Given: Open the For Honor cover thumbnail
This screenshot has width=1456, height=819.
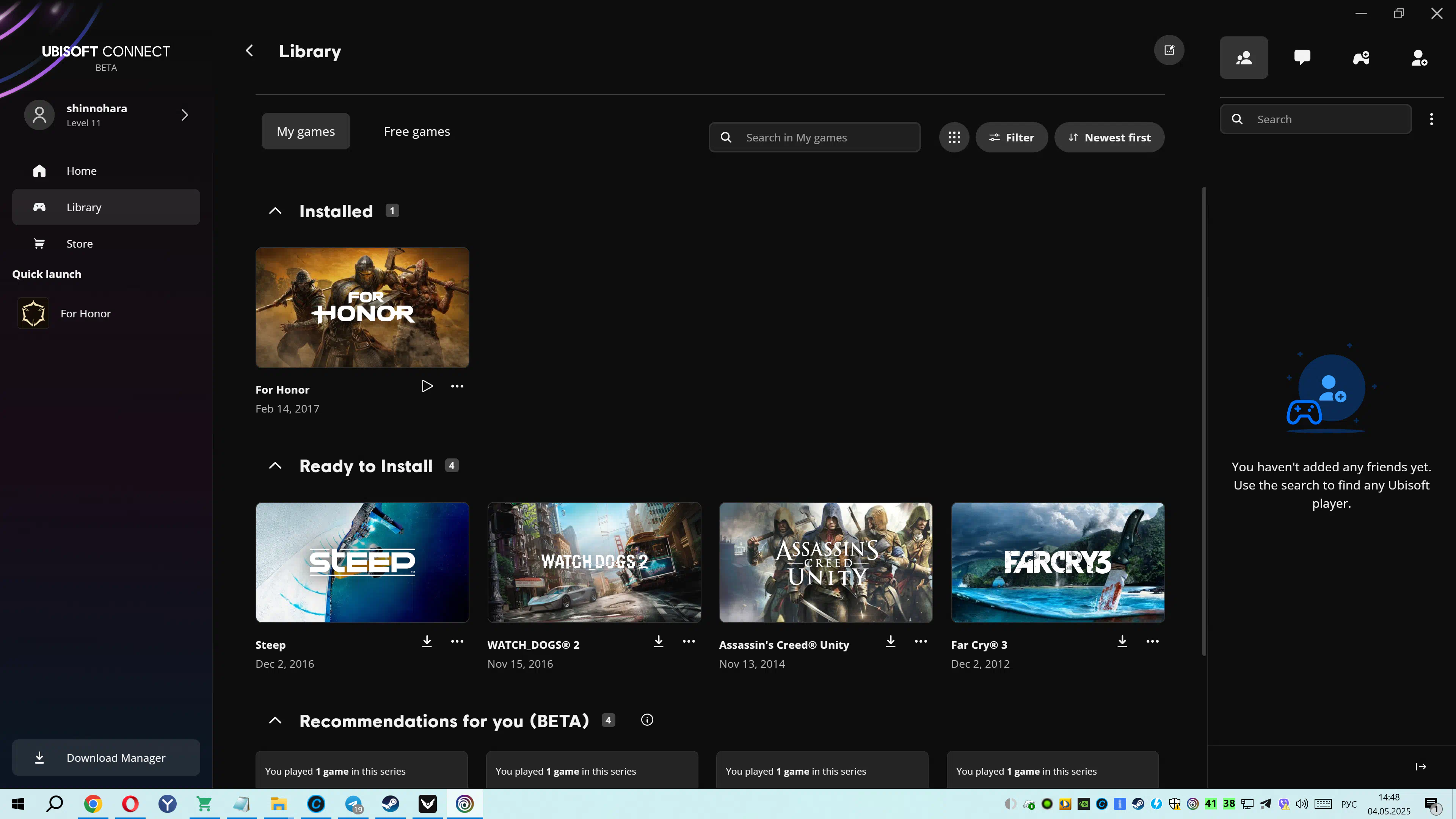Looking at the screenshot, I should (362, 308).
